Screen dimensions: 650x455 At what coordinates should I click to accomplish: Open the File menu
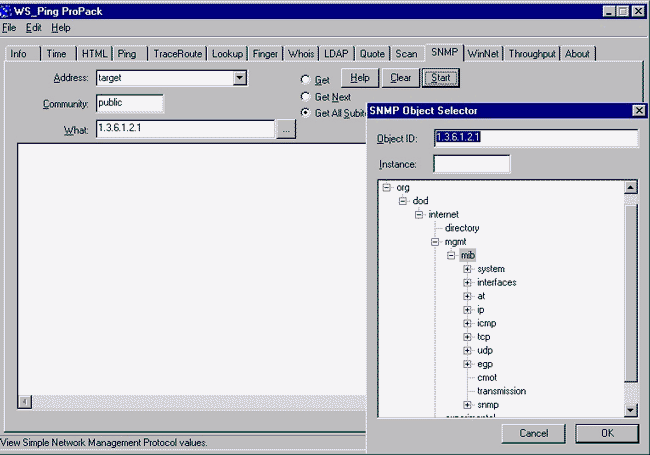coord(10,28)
